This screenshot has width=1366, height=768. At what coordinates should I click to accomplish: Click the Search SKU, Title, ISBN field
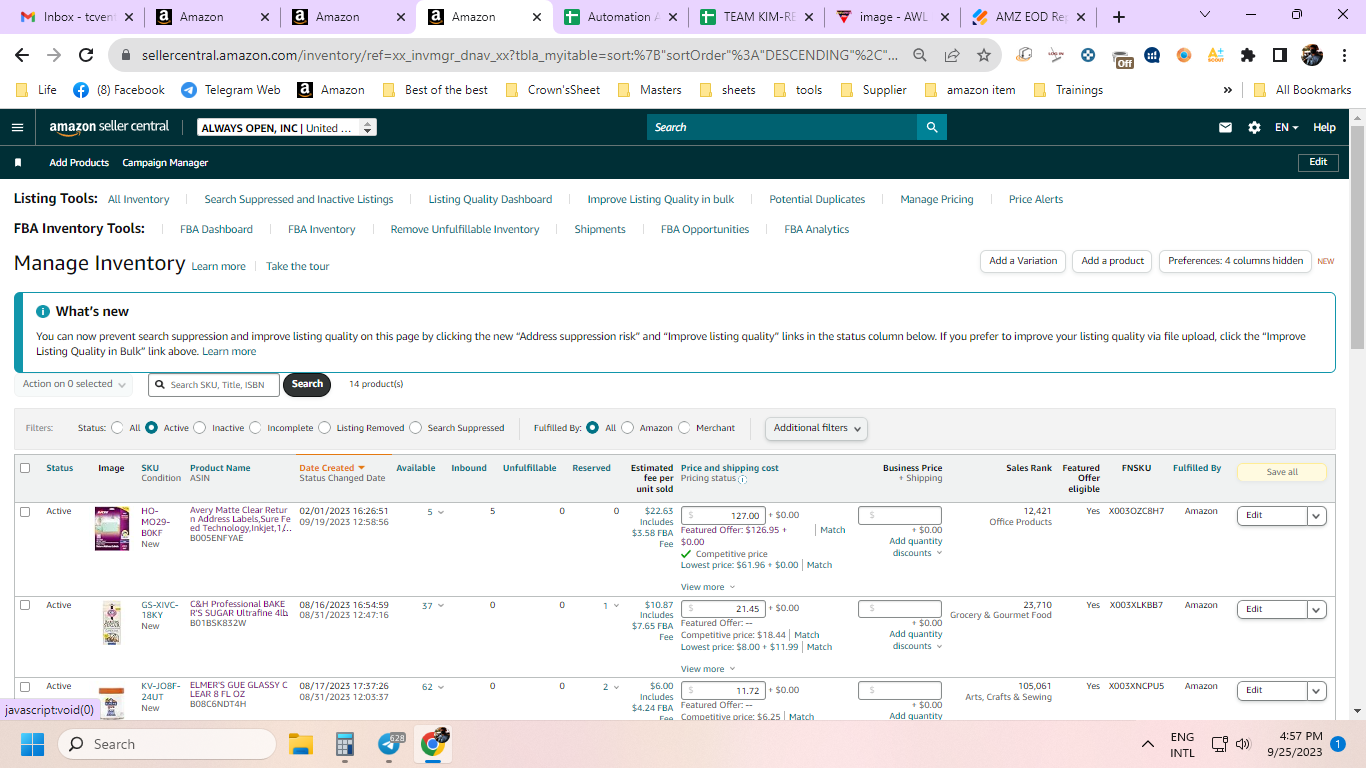point(214,385)
